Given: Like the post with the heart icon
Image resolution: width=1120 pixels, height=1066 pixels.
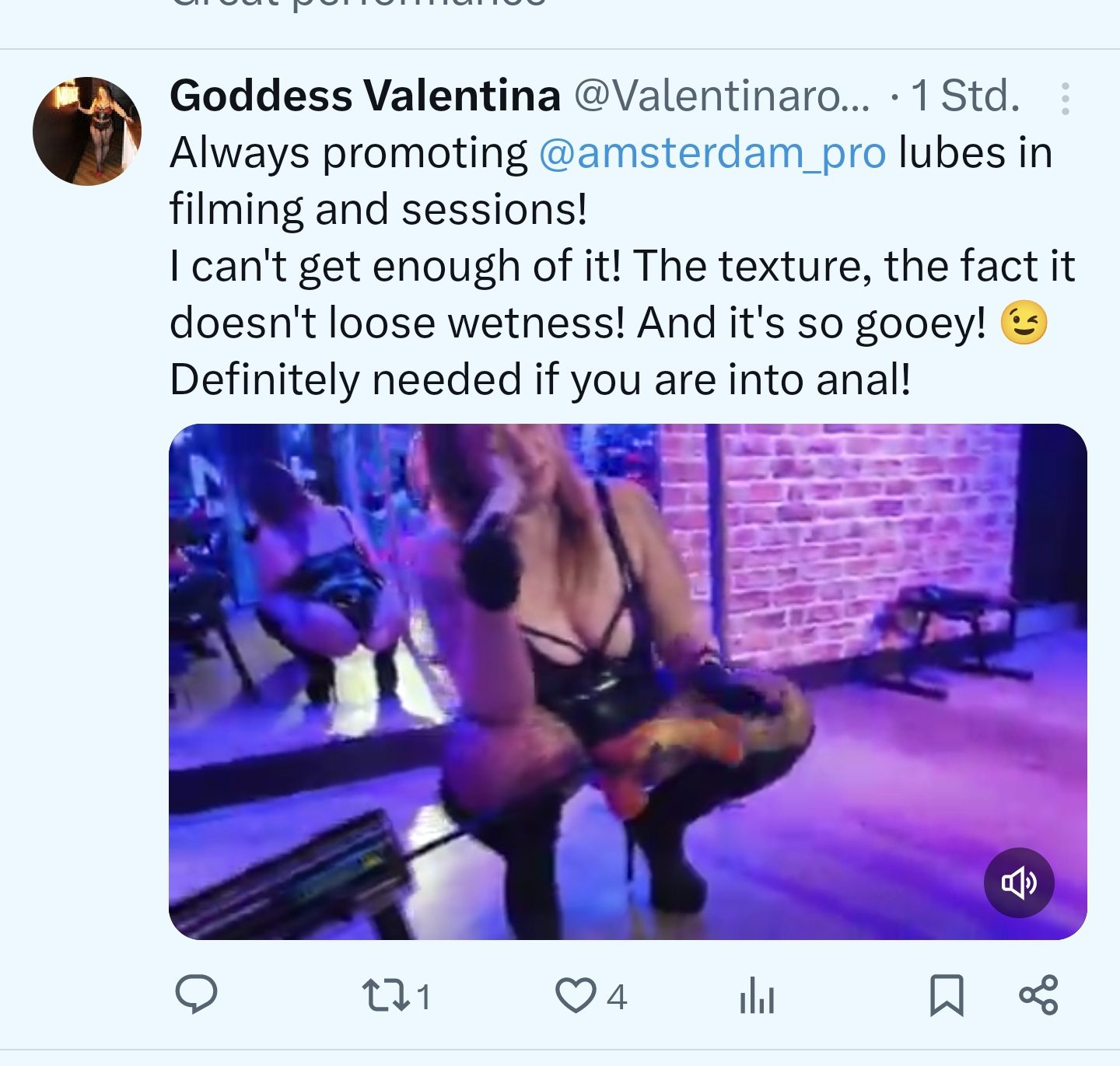Looking at the screenshot, I should pyautogui.click(x=576, y=995).
